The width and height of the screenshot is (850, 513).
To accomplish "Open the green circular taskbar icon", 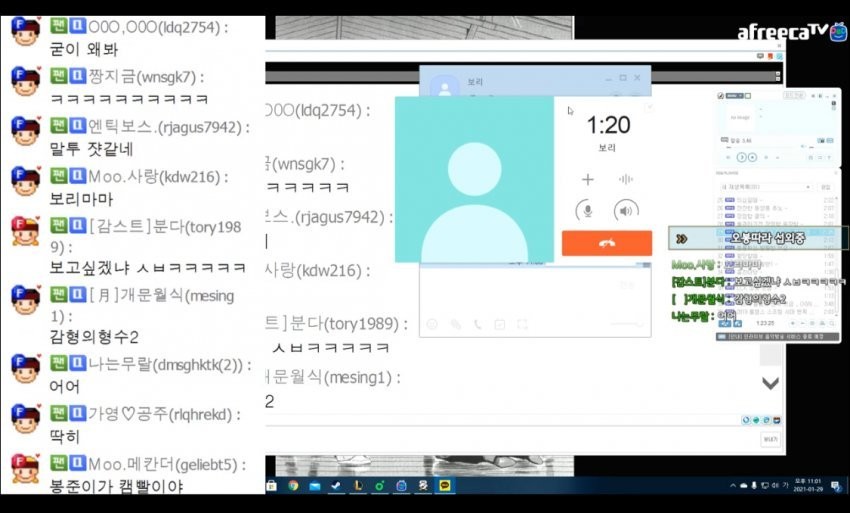I will point(379,485).
